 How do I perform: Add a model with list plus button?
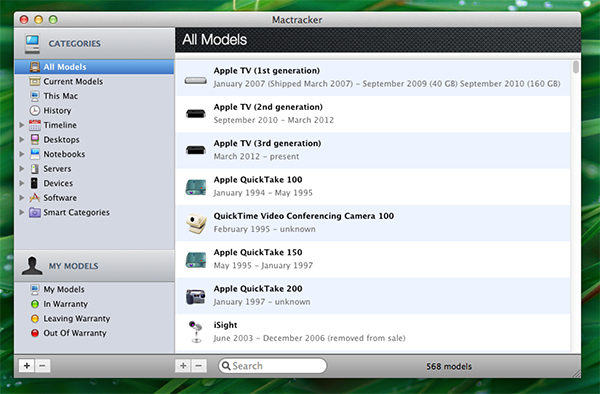183,366
